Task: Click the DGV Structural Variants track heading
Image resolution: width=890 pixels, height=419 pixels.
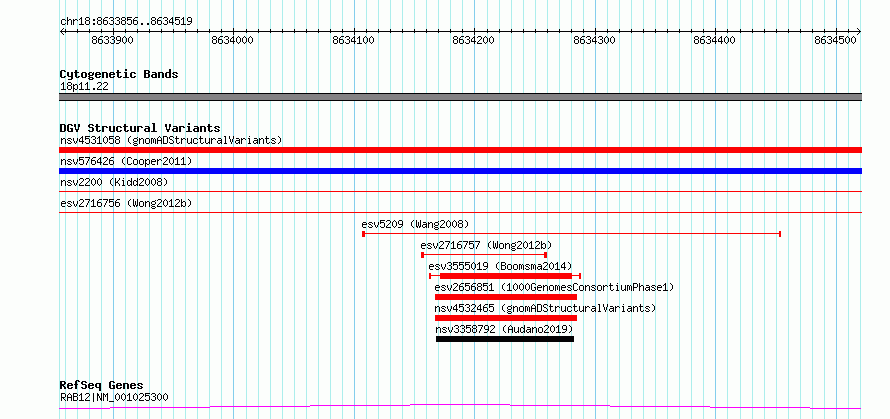Action: [140, 128]
